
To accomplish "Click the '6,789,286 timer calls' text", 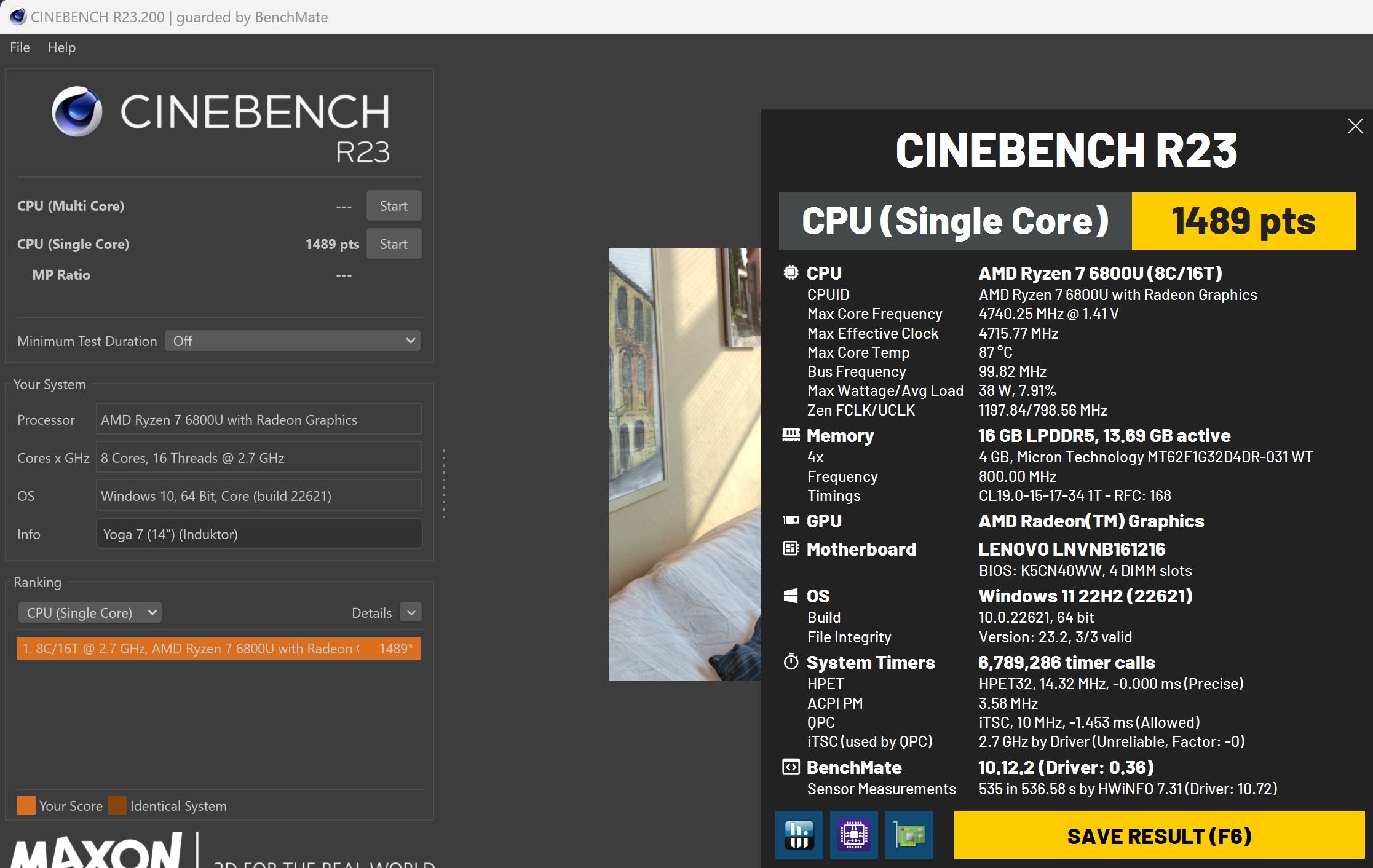I will click(x=1066, y=662).
